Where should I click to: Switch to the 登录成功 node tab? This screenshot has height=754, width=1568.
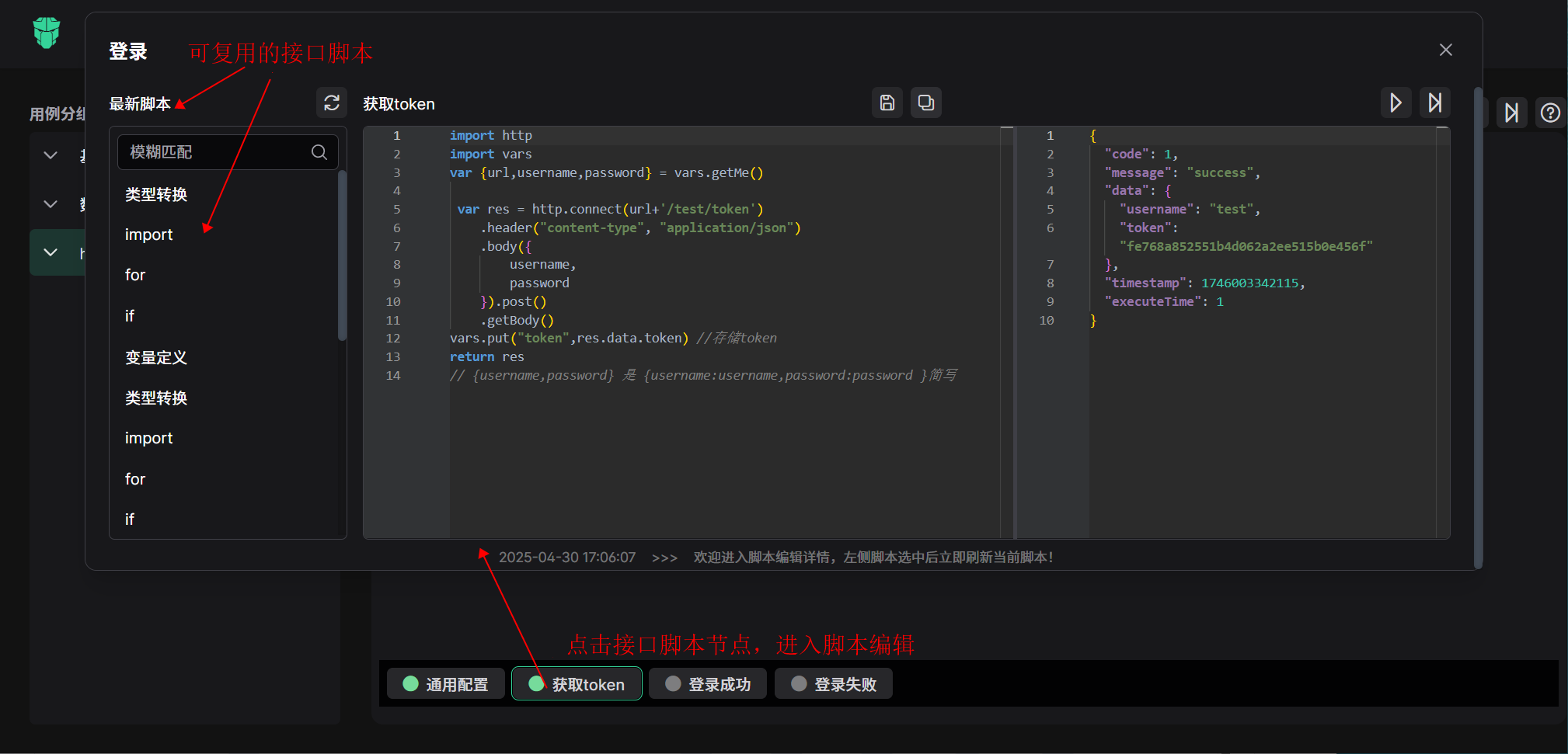click(708, 684)
